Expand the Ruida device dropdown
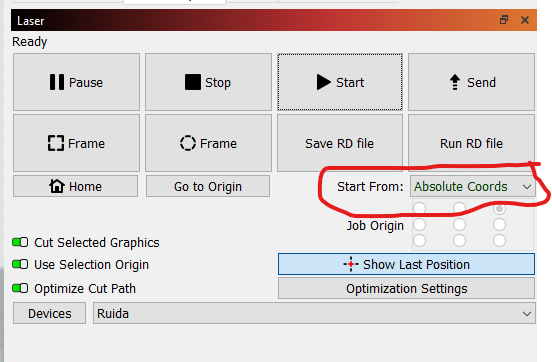 coord(314,313)
